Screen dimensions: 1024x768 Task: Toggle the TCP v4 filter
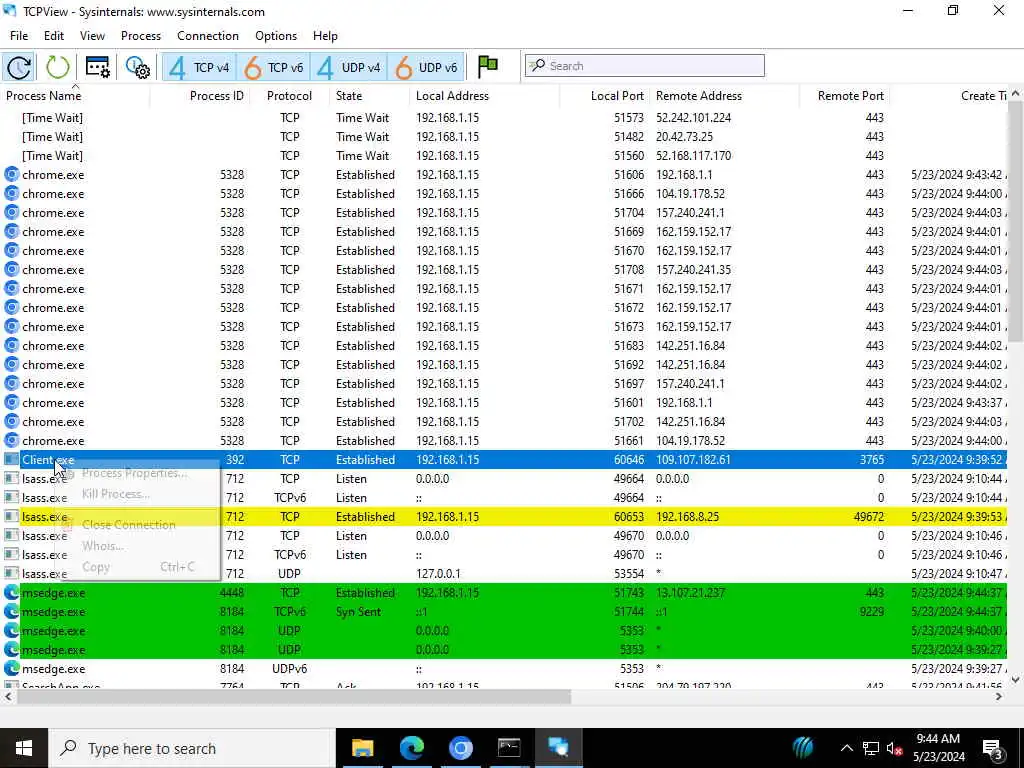tap(199, 67)
